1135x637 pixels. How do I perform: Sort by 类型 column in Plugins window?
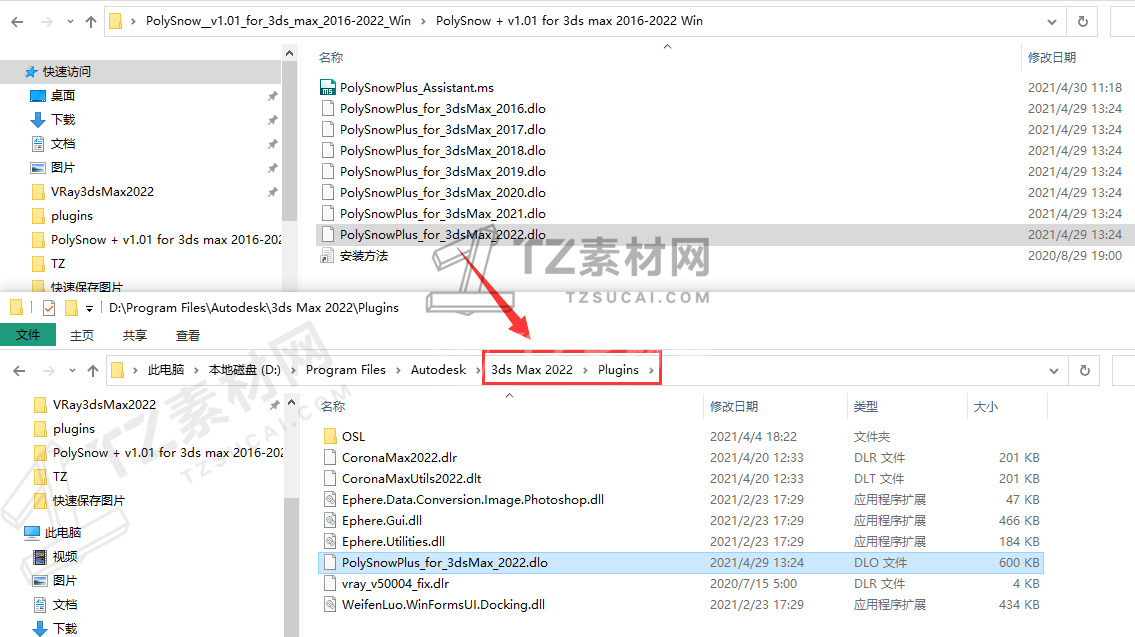[865, 407]
